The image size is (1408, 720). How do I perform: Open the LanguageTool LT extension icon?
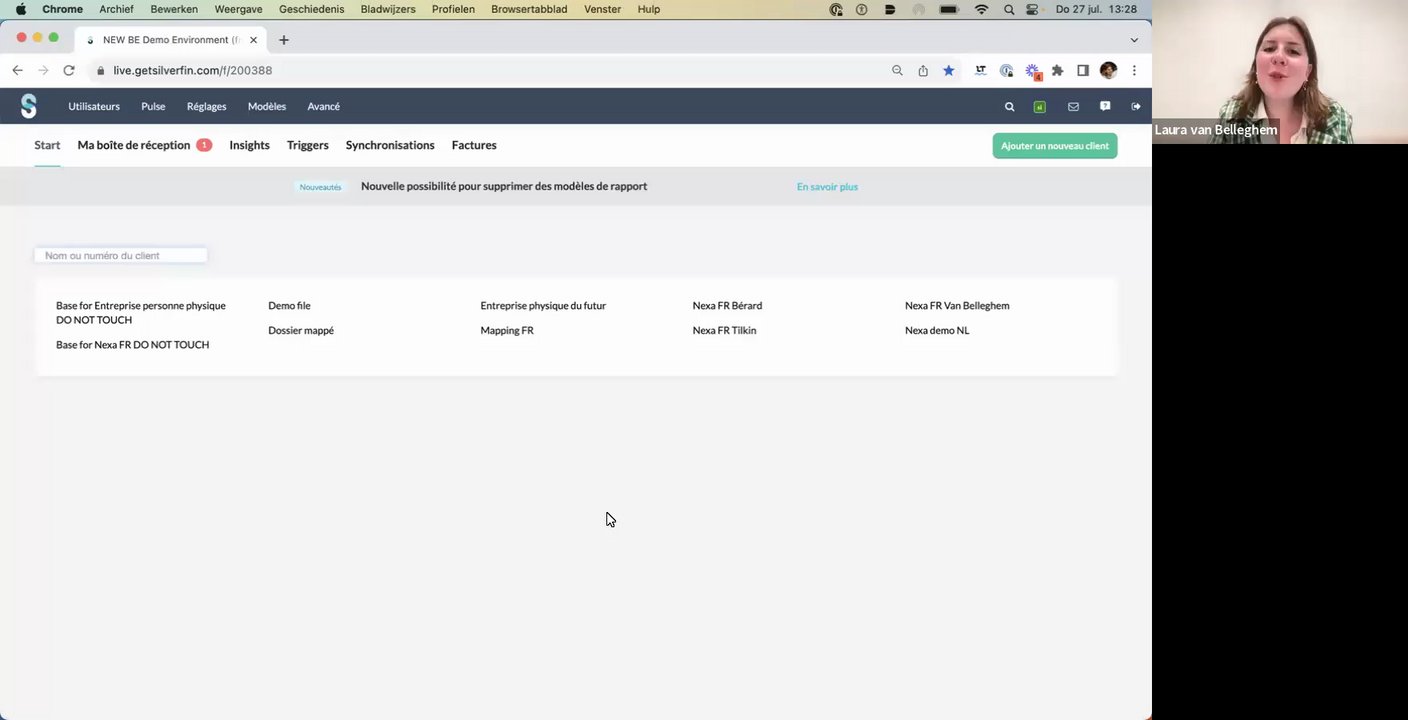click(980, 70)
